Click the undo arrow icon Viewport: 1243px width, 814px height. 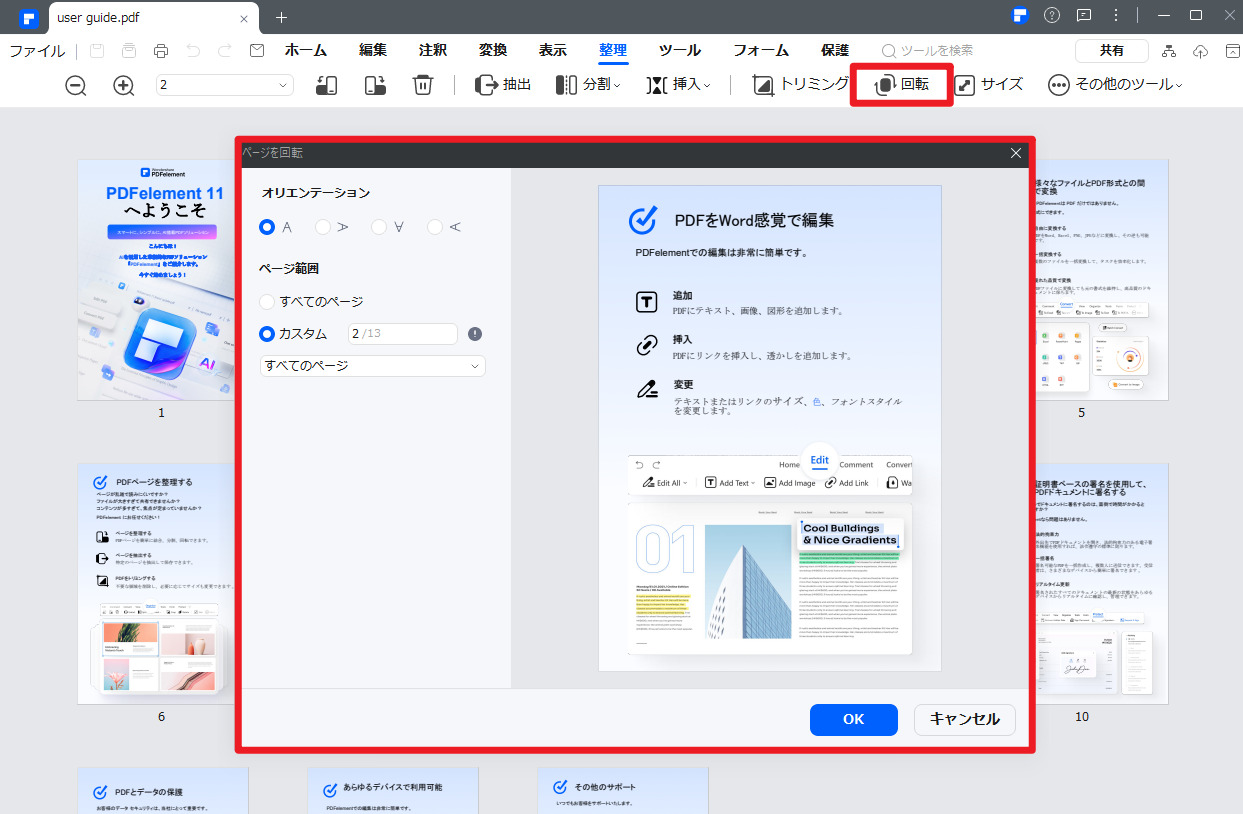click(x=193, y=51)
